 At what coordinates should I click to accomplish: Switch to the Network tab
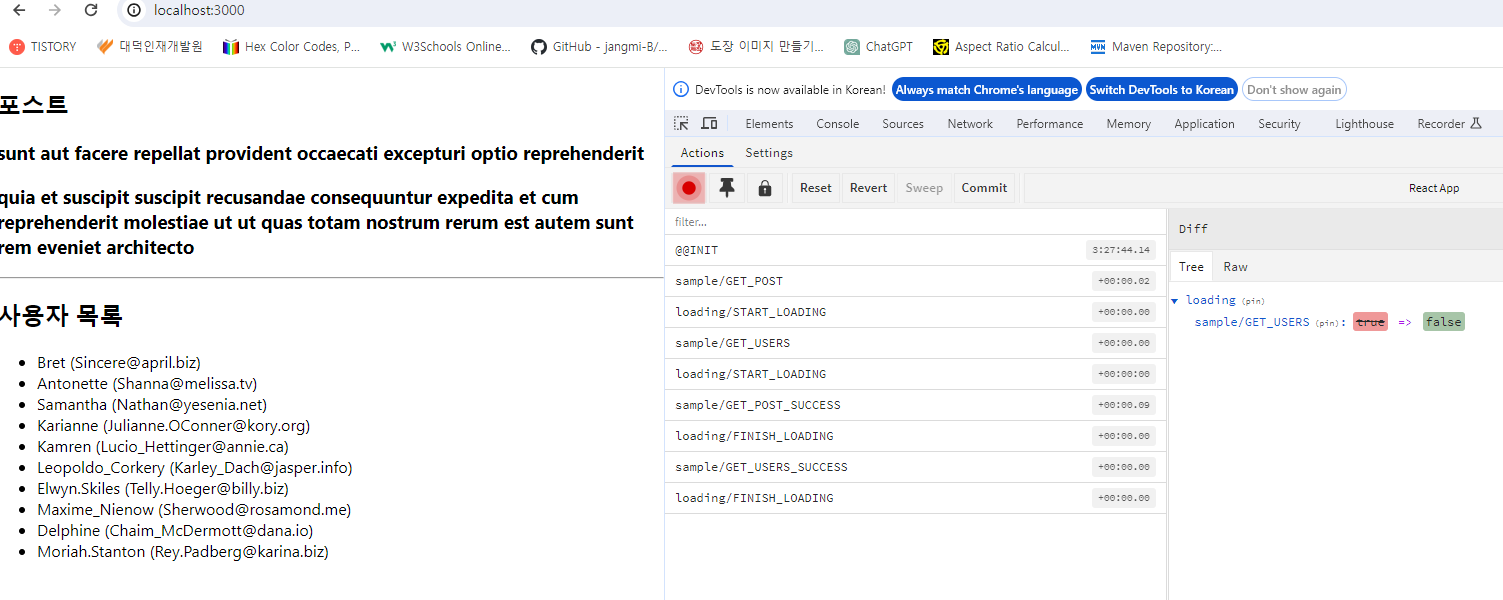[970, 124]
